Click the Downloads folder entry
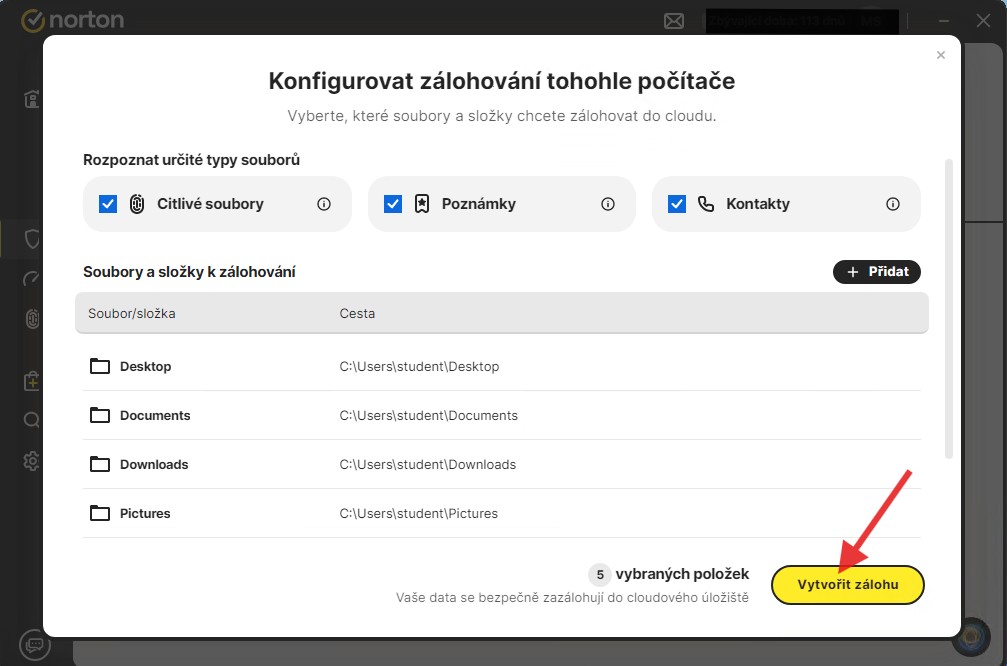This screenshot has width=1007, height=666. pos(154,465)
